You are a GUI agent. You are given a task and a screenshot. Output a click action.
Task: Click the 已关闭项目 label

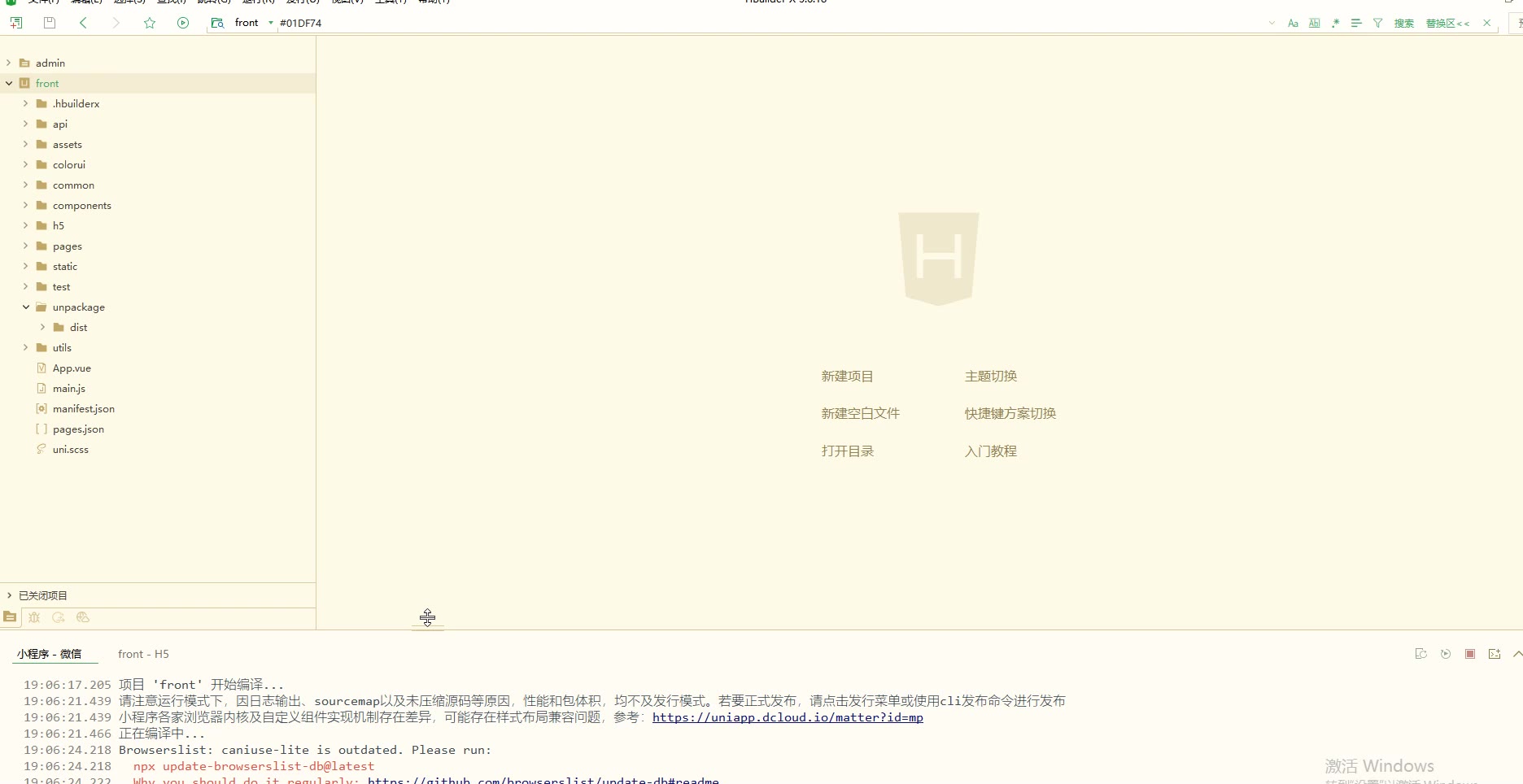click(x=43, y=595)
